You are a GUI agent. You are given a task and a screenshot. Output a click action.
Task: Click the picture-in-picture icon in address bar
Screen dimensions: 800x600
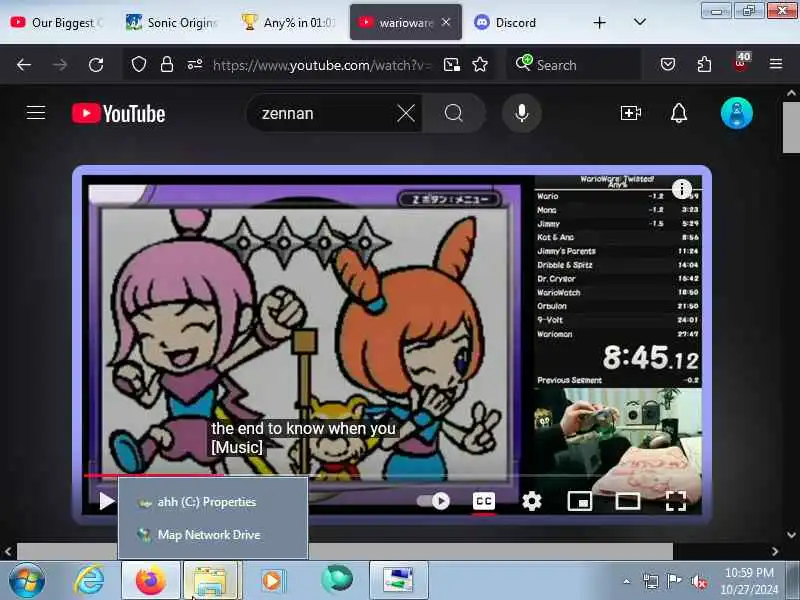point(452,65)
